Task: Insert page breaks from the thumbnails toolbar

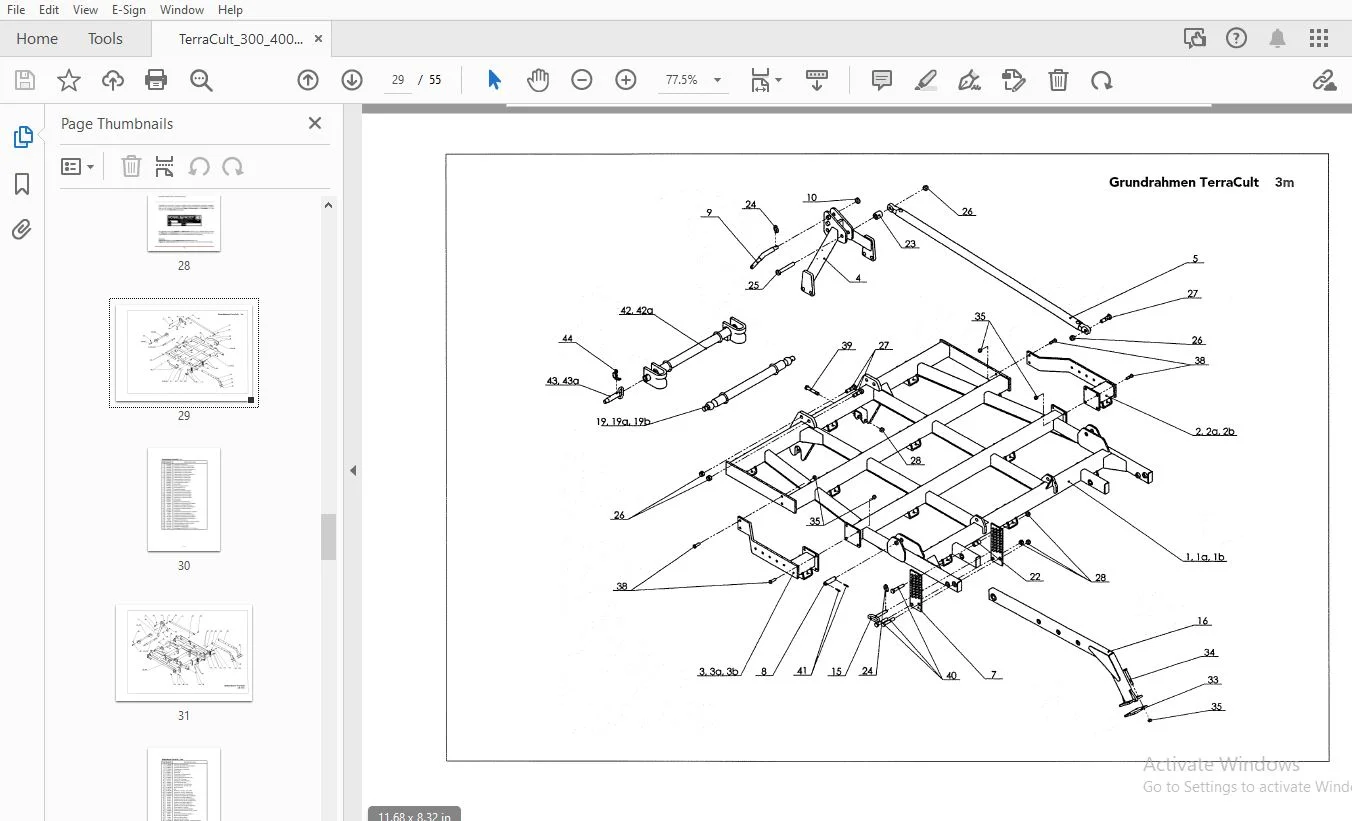Action: tap(165, 166)
